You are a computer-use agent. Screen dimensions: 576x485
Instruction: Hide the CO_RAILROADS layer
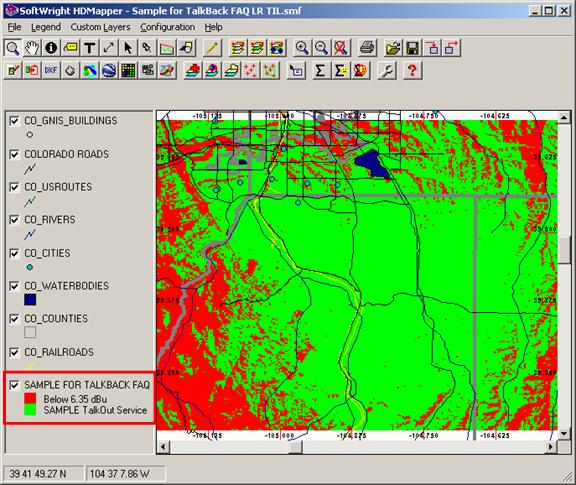14,352
